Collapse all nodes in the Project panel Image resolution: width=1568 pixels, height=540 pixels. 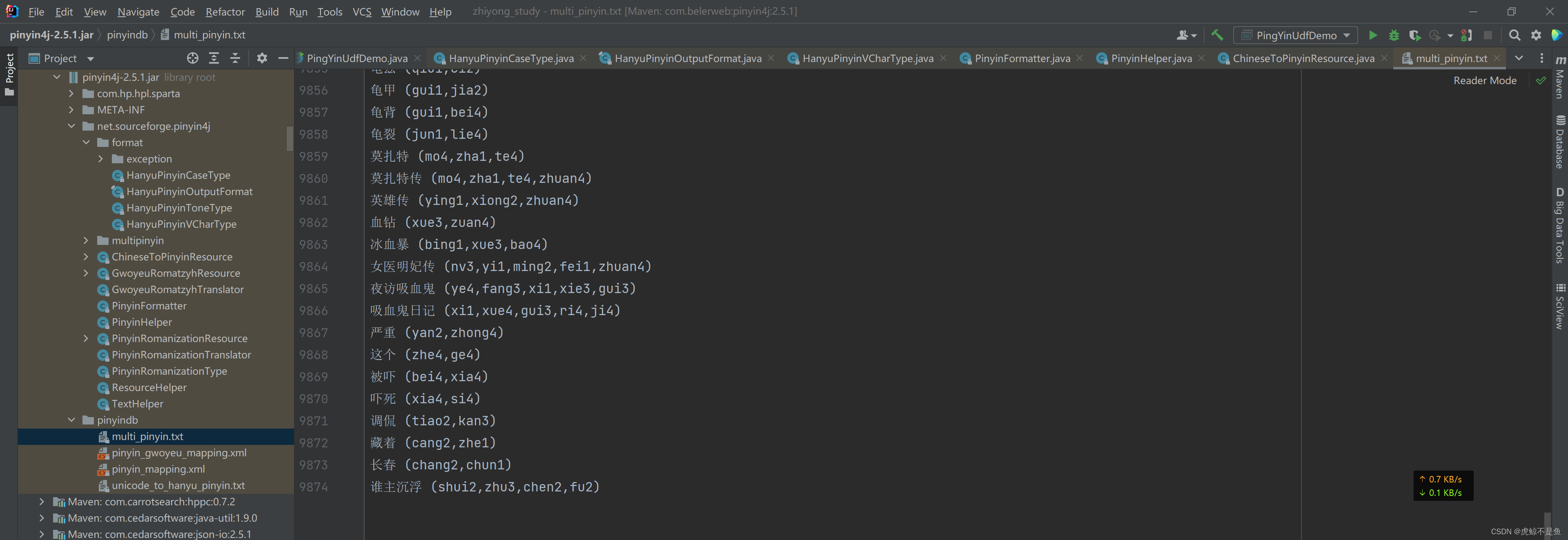(235, 58)
